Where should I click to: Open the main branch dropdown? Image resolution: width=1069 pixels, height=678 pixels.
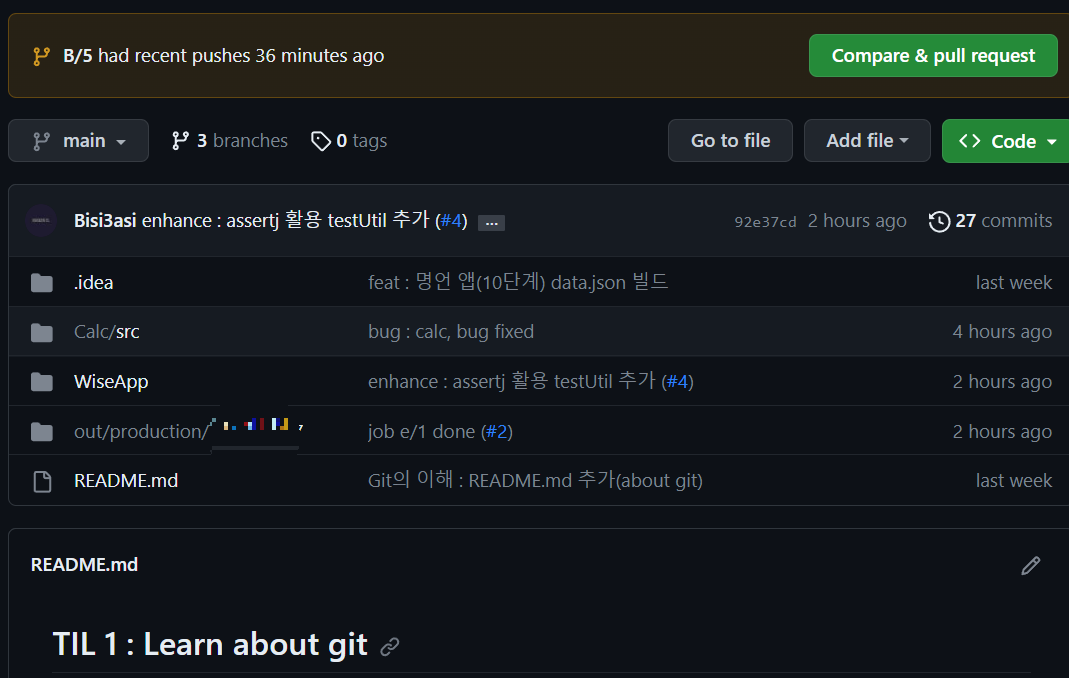[78, 141]
